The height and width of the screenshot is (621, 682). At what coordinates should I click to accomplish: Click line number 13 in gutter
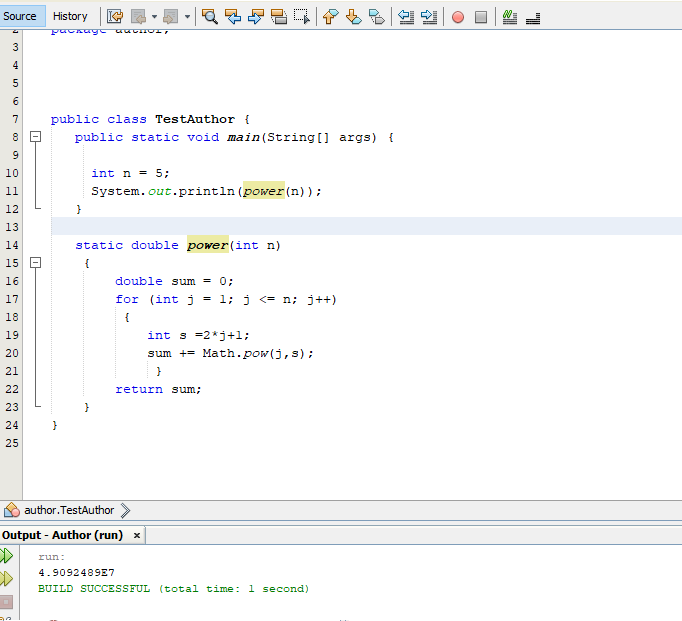(12, 227)
